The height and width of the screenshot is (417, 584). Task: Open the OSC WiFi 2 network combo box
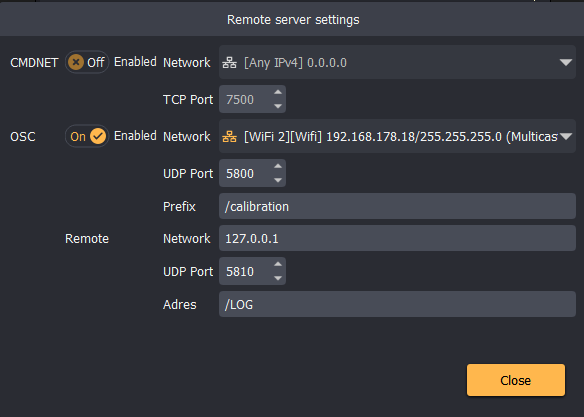coord(397,136)
